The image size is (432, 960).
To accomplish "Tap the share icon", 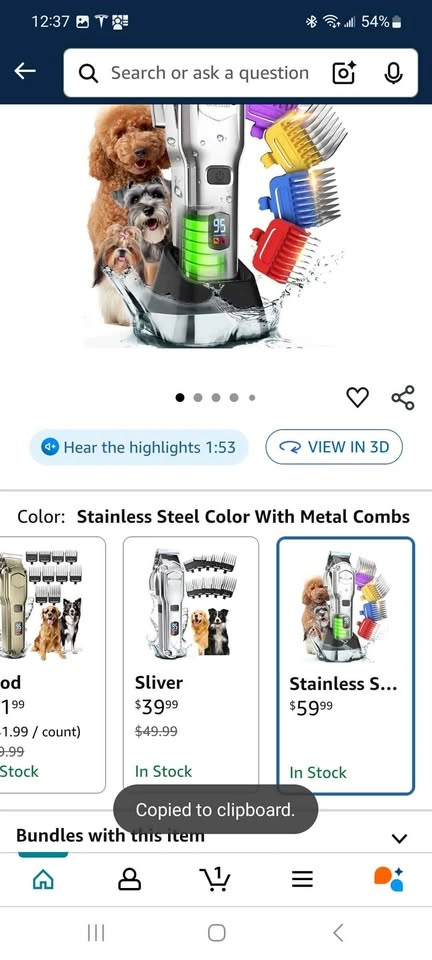I will 403,397.
